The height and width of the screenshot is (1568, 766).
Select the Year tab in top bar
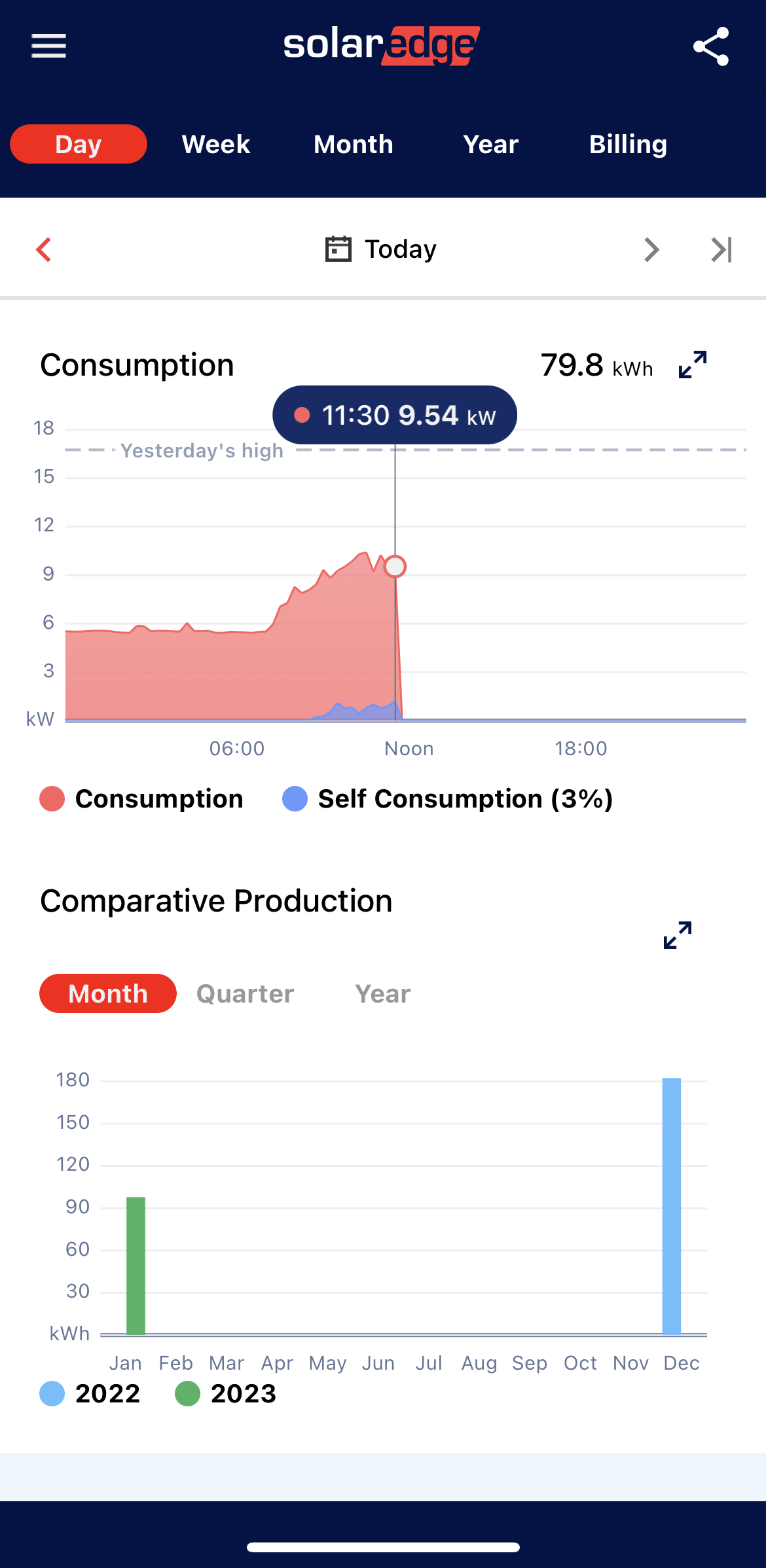(x=490, y=145)
